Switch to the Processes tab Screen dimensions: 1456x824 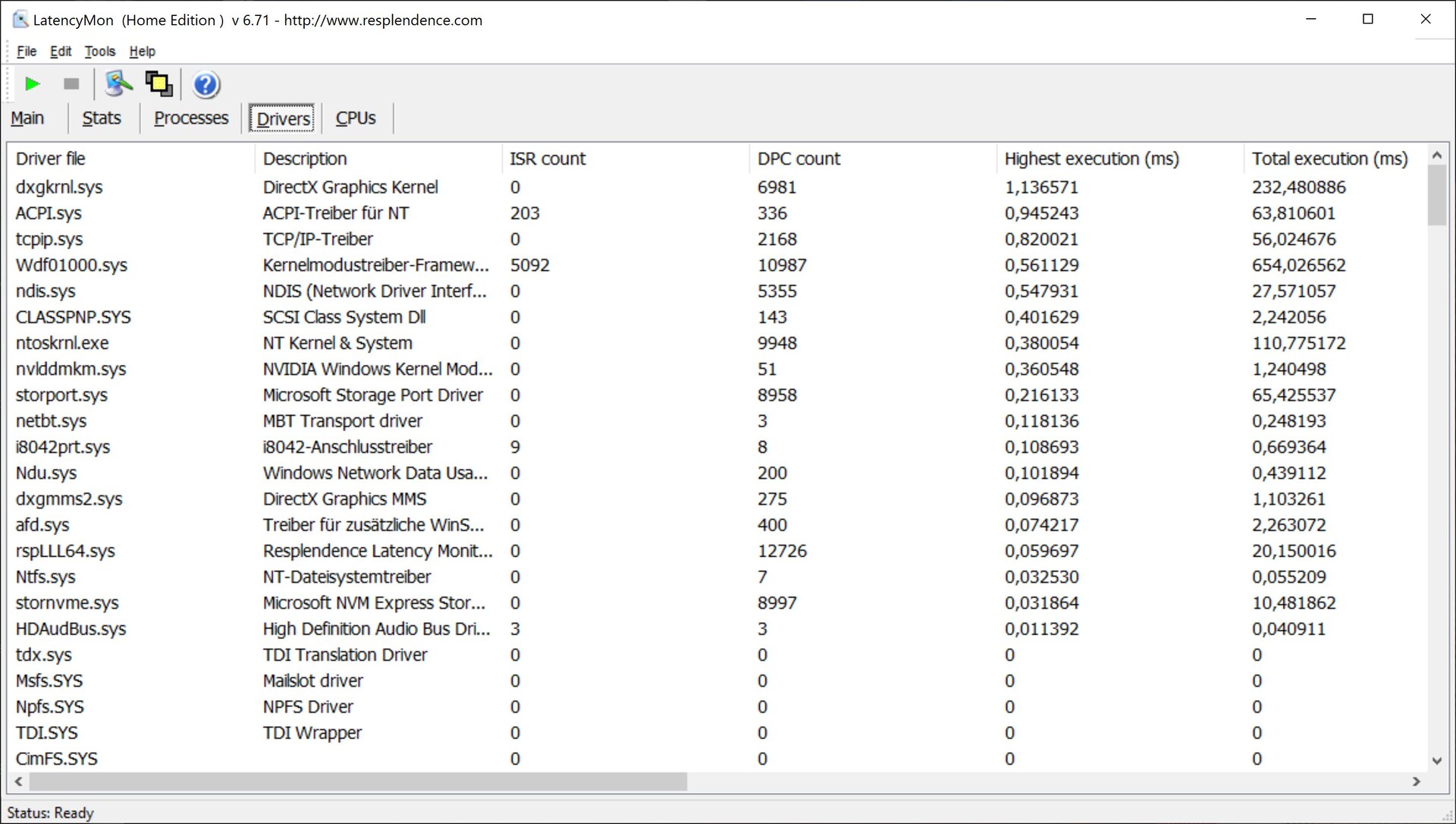click(191, 118)
